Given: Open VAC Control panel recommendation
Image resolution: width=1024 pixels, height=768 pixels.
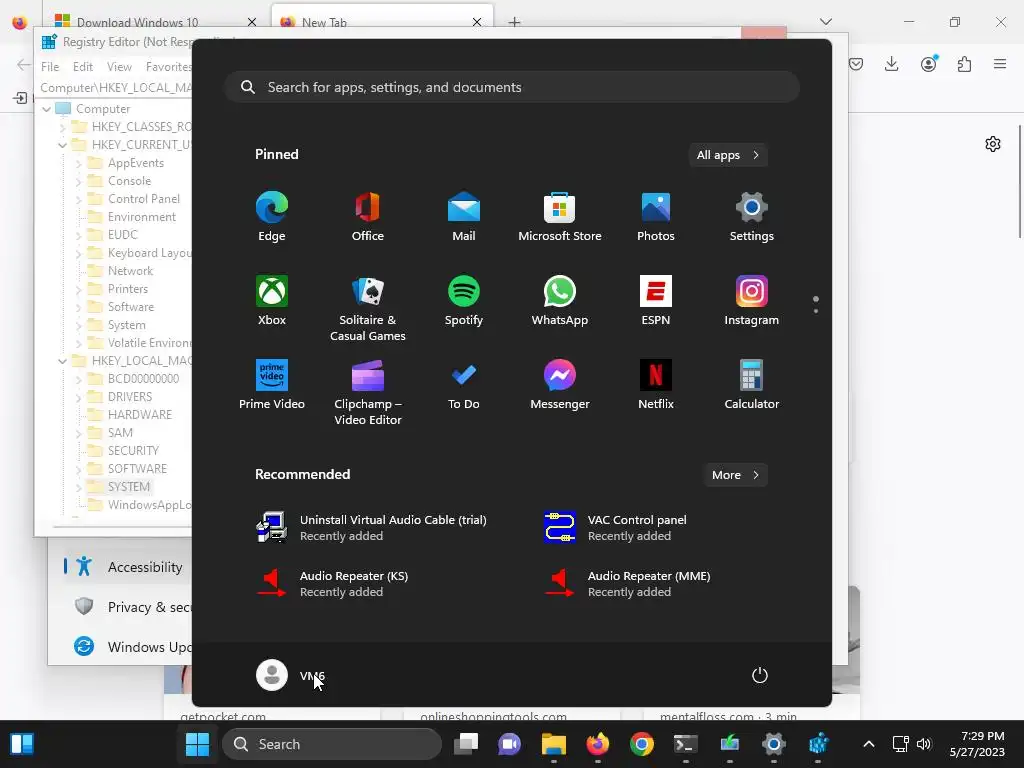Looking at the screenshot, I should (616, 527).
